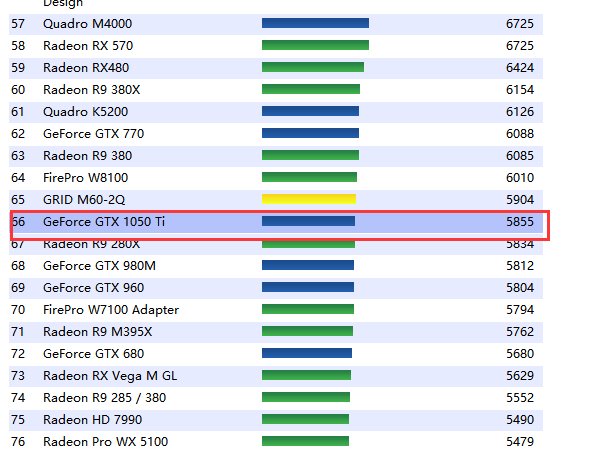Click the Radeon RX 570 name
Screen dimensions: 601x454
click(x=87, y=45)
